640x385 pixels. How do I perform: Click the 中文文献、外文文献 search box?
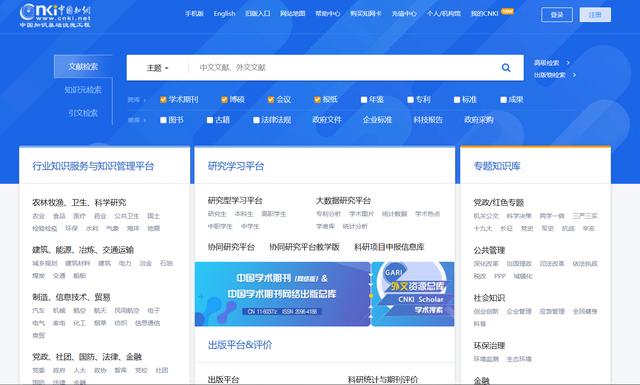(x=345, y=68)
